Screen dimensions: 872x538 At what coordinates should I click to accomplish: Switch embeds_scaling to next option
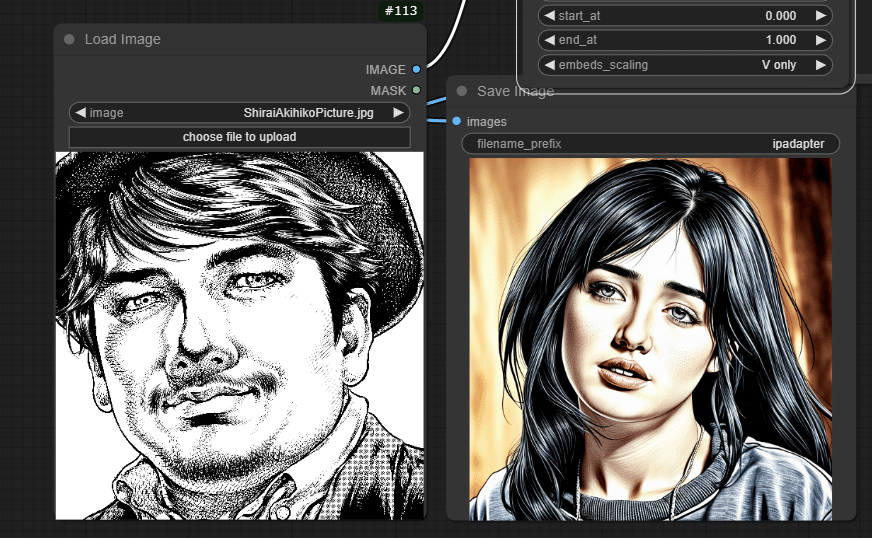pos(821,65)
